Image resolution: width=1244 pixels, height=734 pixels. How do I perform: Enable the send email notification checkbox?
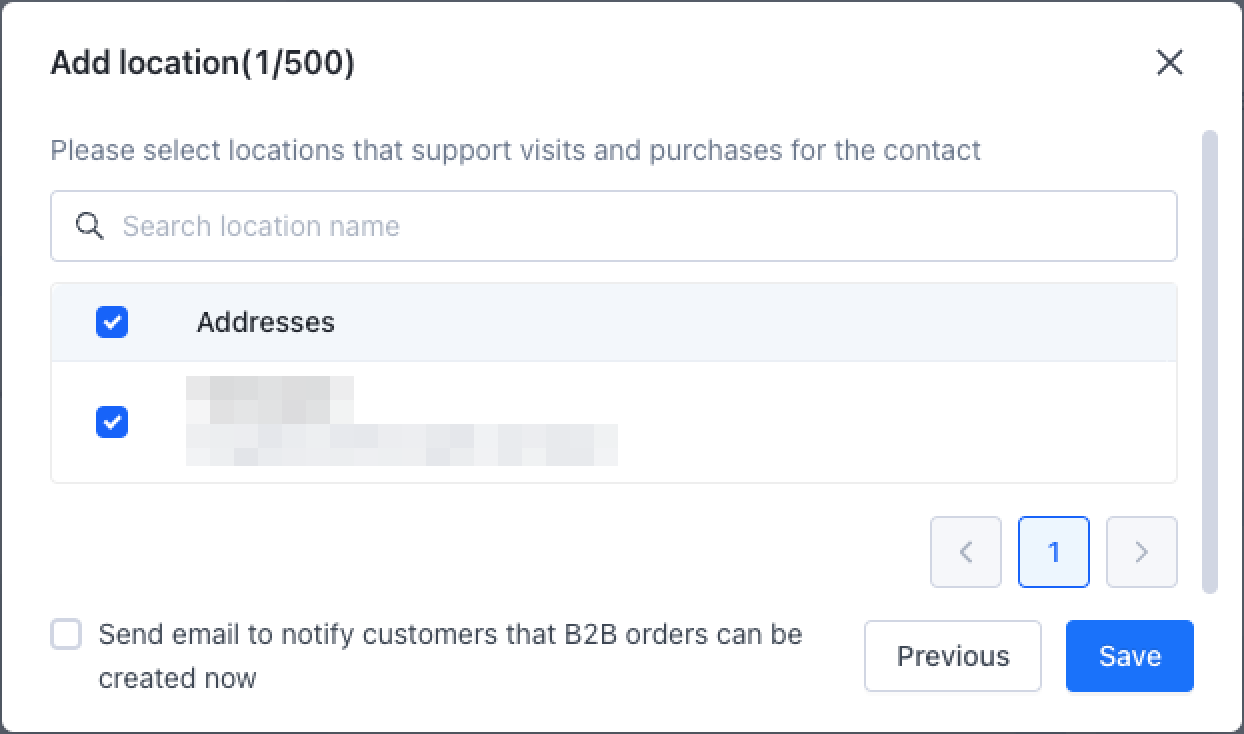66,635
